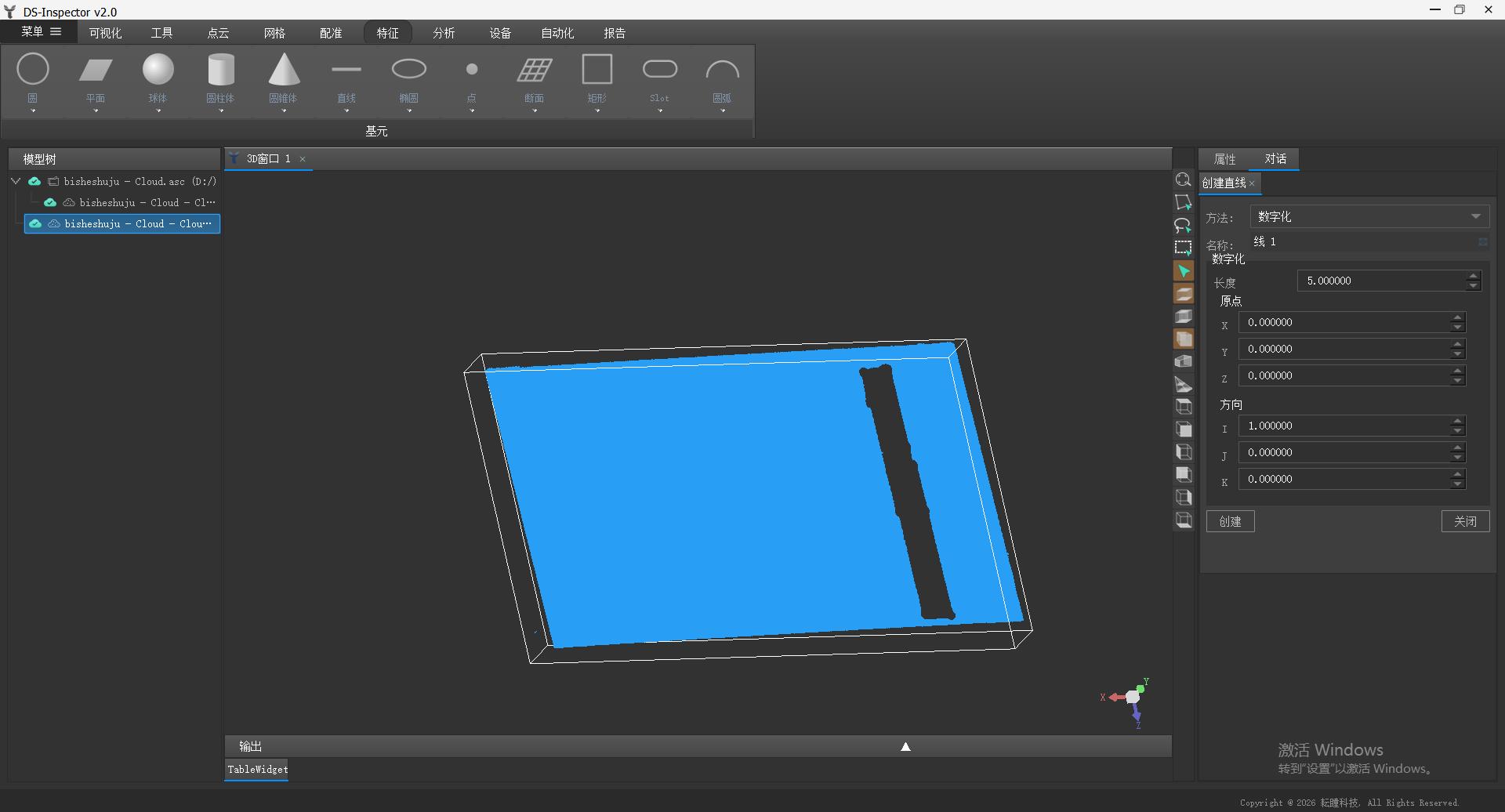Select the Cone (圆锥体) feature icon
Viewport: 1505px width, 812px height.
(284, 69)
